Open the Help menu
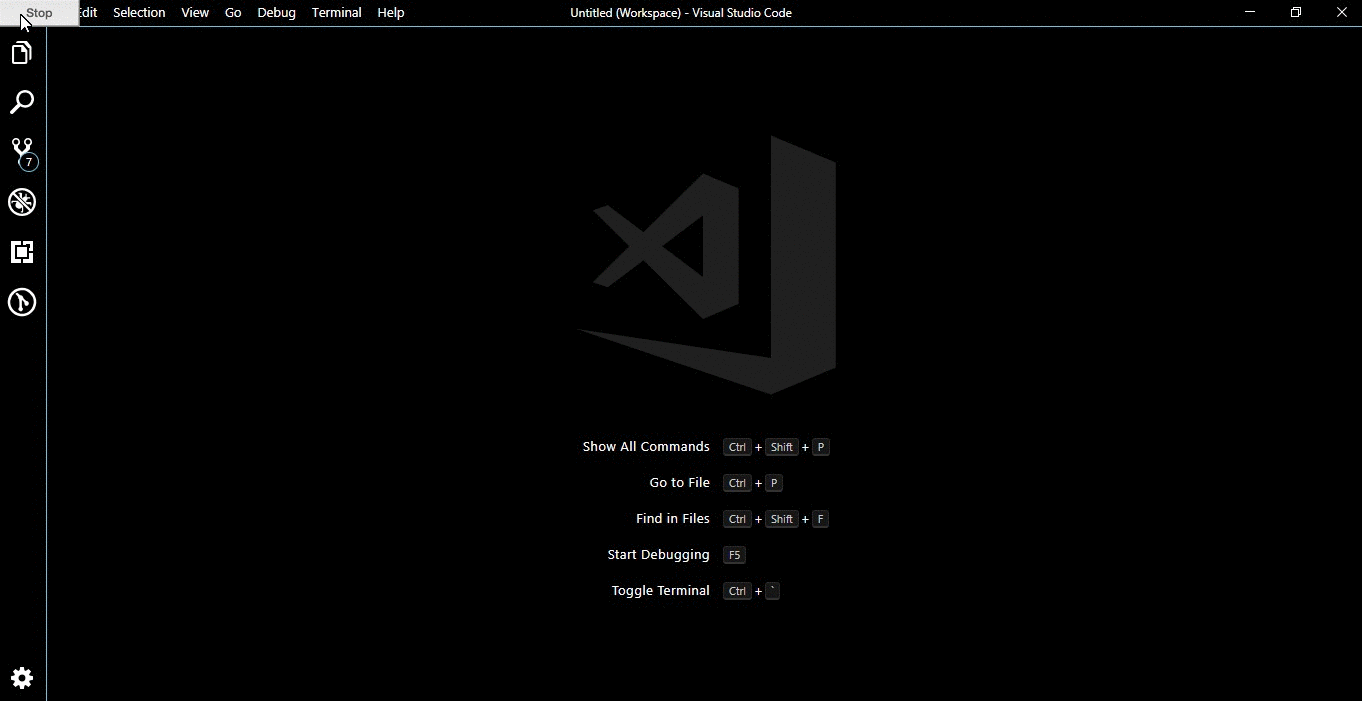 390,13
